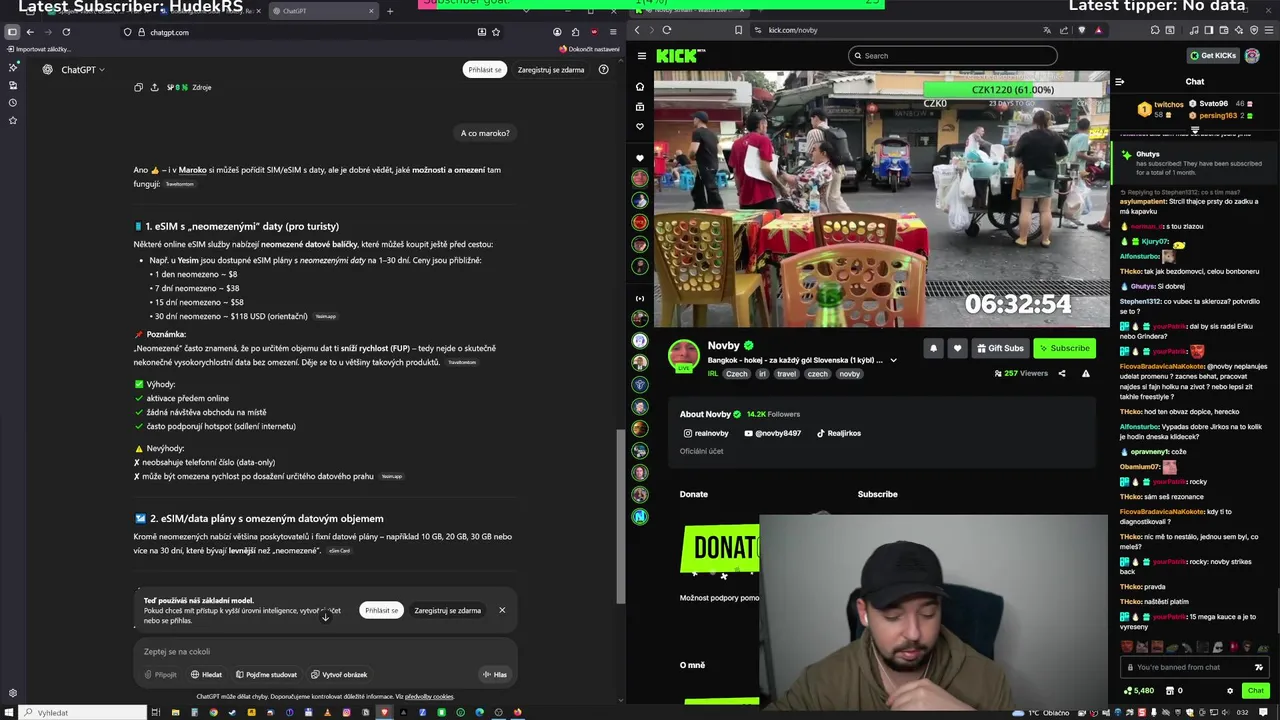Open the realnovby Instagram link
Viewport: 1280px width, 720px height.
point(706,433)
